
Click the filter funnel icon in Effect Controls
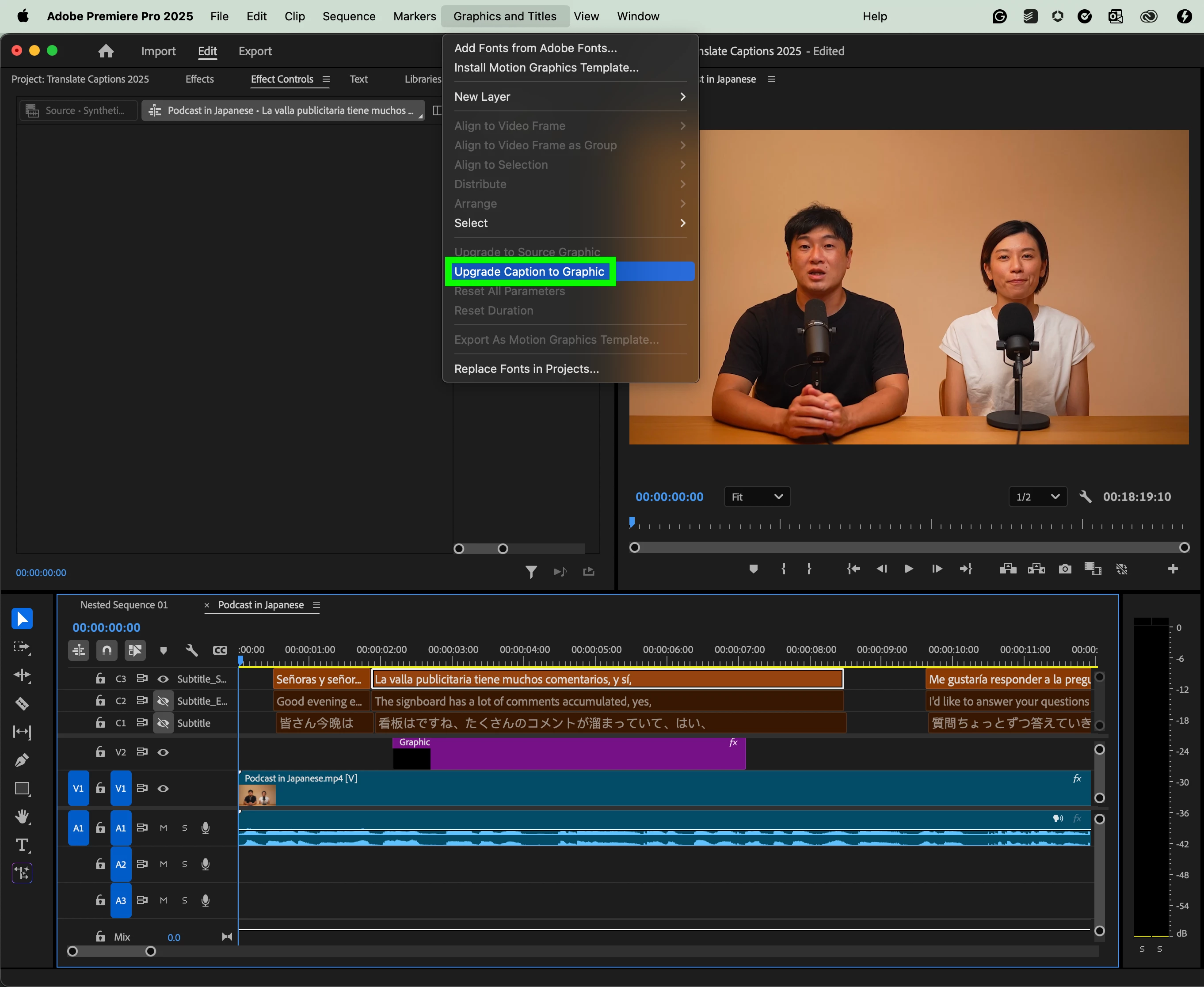tap(531, 571)
